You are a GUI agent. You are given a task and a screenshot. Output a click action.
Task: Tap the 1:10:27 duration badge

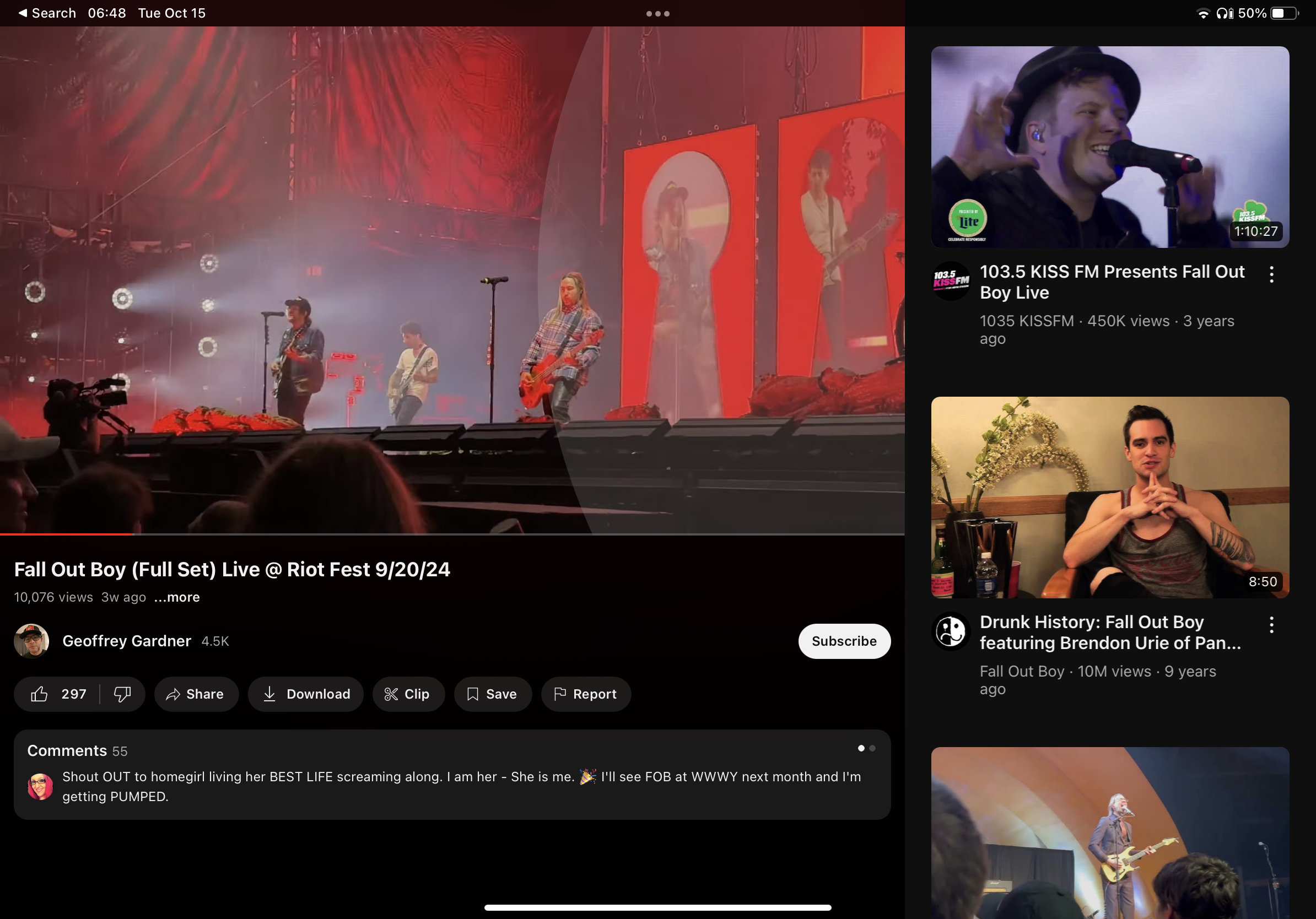(x=1256, y=231)
